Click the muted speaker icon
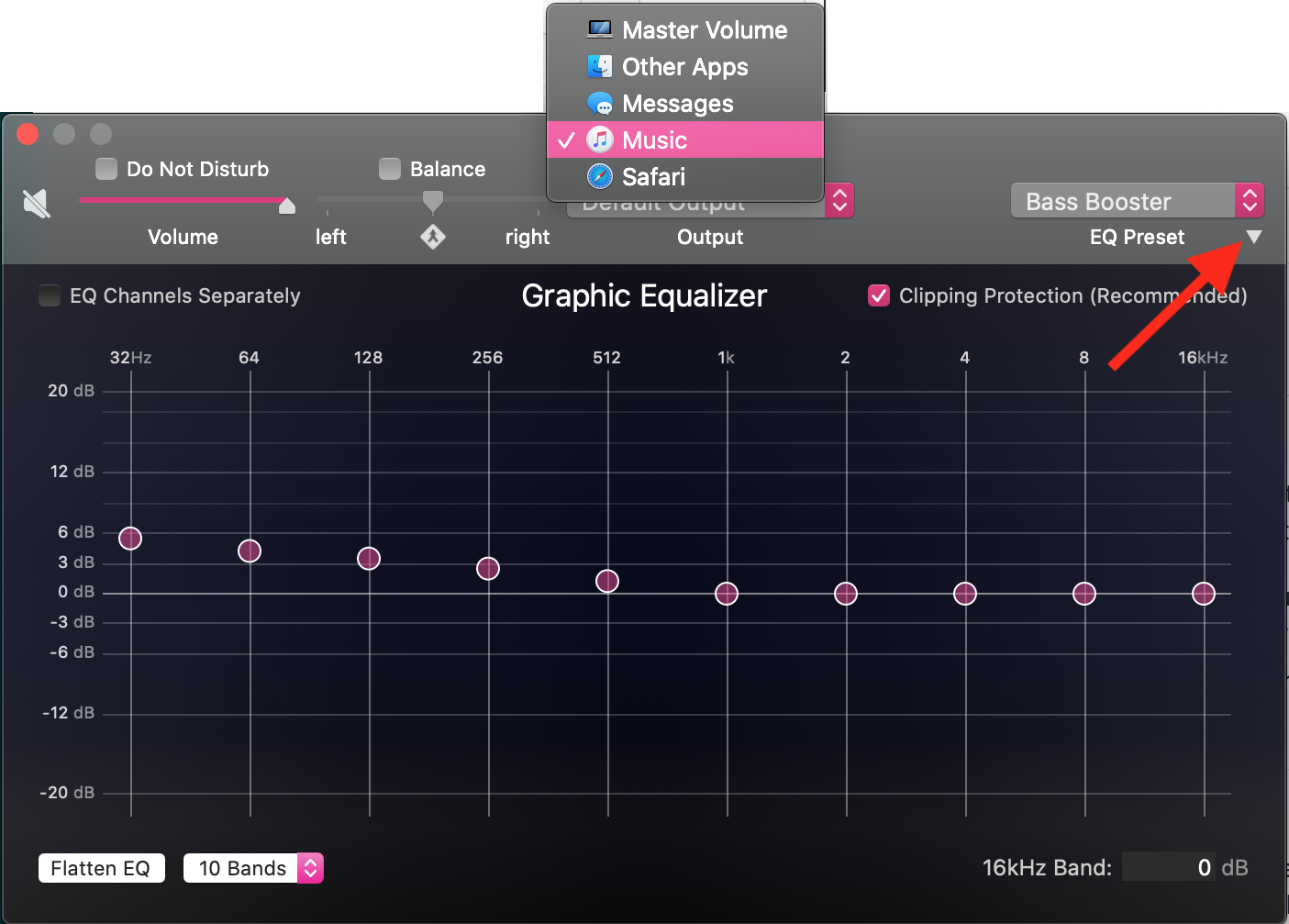Viewport: 1289px width, 924px height. [36, 203]
